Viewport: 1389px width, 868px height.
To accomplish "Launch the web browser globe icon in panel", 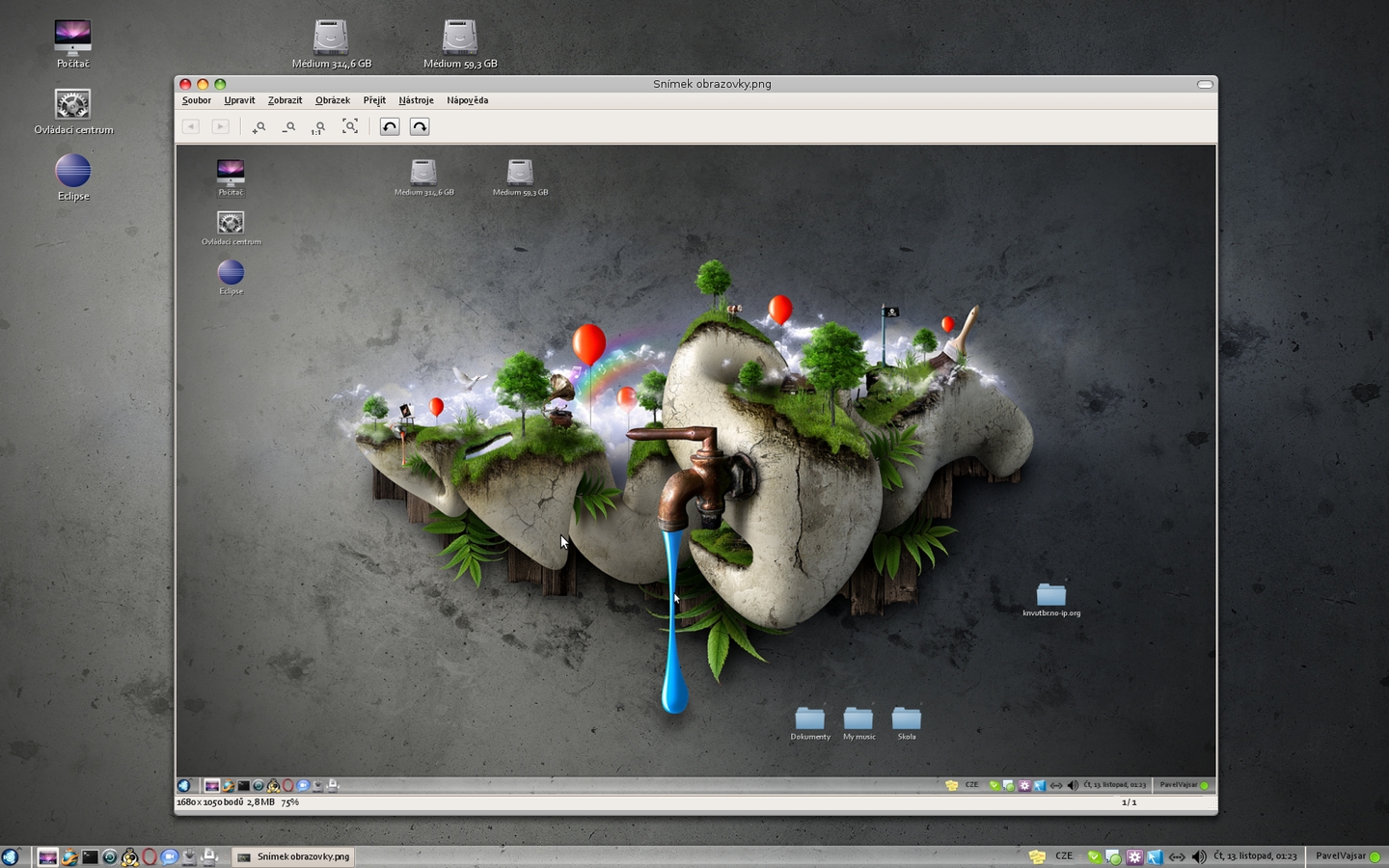I will (69, 856).
